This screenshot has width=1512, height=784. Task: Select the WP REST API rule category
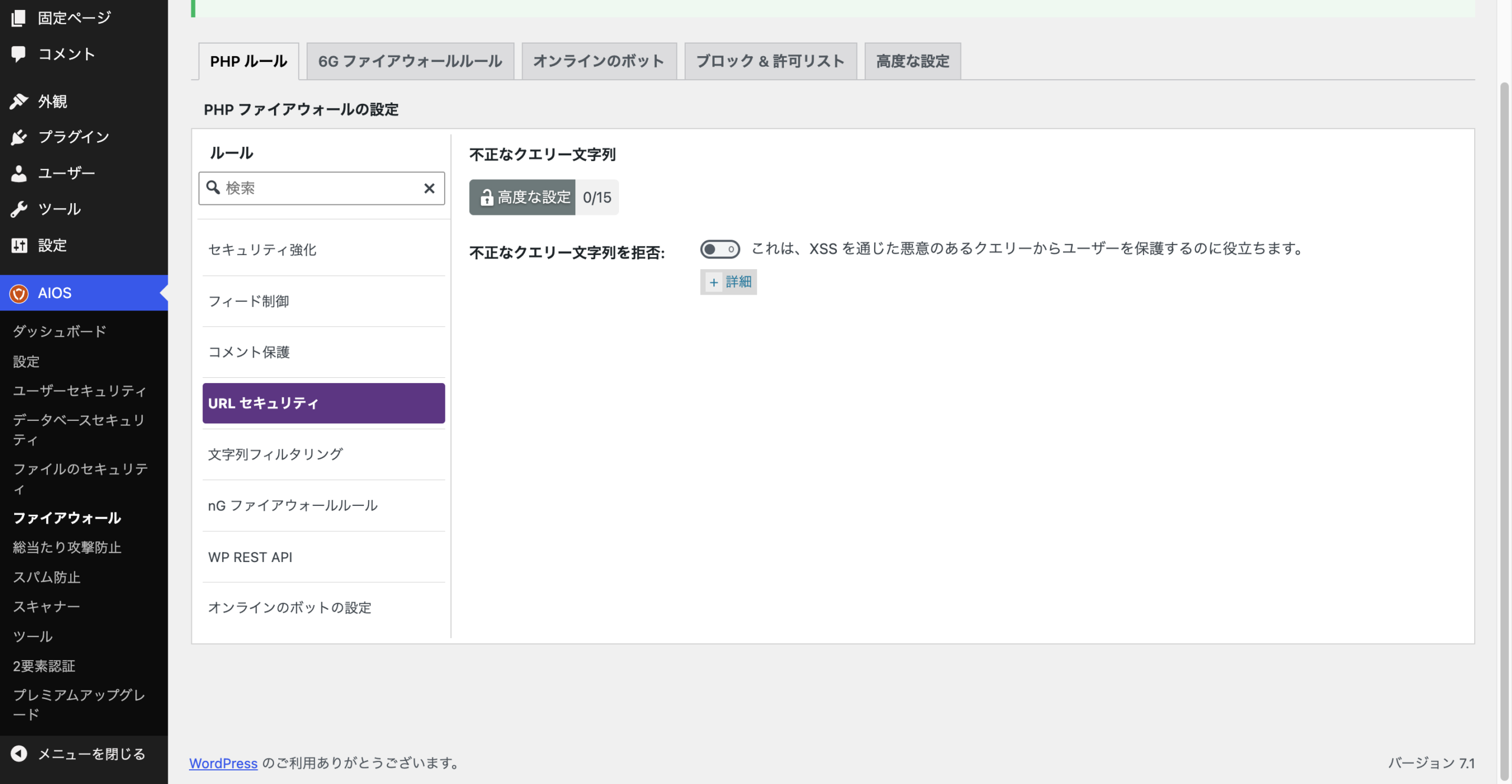click(x=323, y=557)
